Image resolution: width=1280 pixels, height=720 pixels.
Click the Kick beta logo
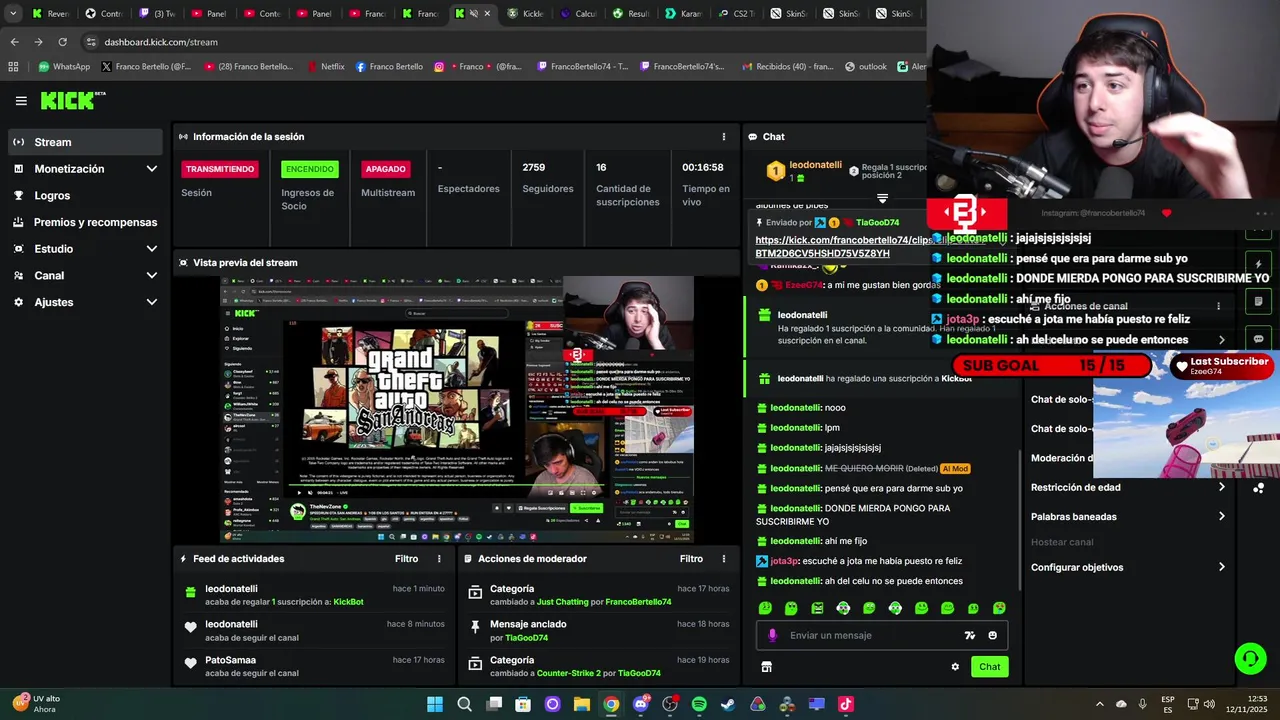click(x=73, y=100)
